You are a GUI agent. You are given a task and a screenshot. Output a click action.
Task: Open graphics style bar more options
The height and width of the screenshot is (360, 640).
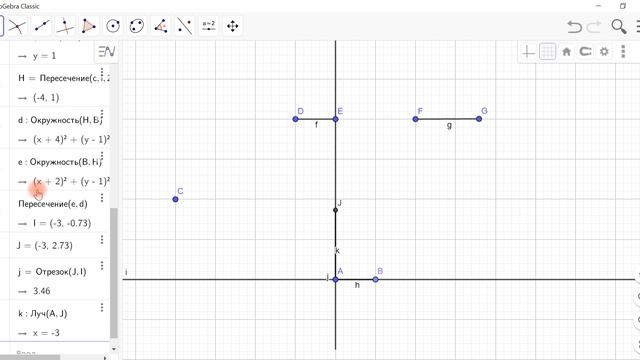pos(623,51)
